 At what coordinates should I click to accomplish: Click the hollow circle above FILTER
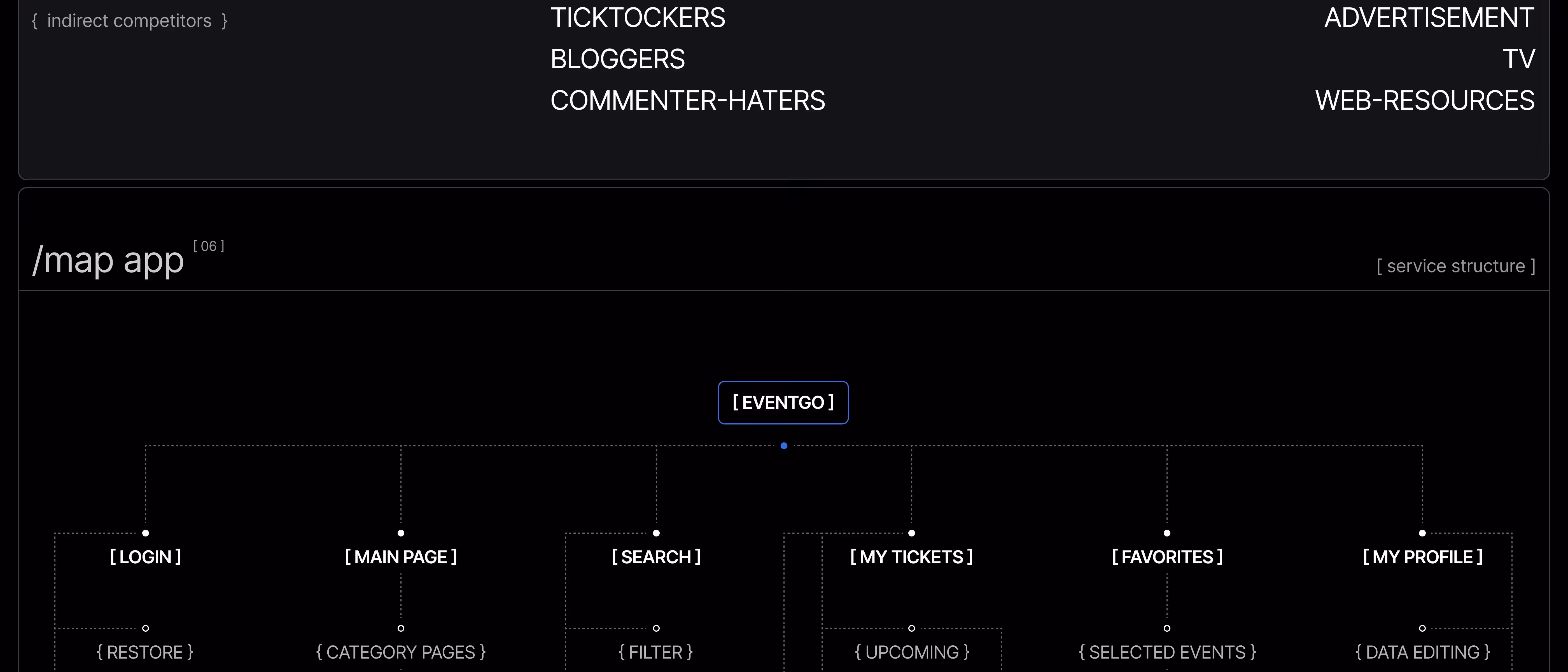click(x=656, y=628)
